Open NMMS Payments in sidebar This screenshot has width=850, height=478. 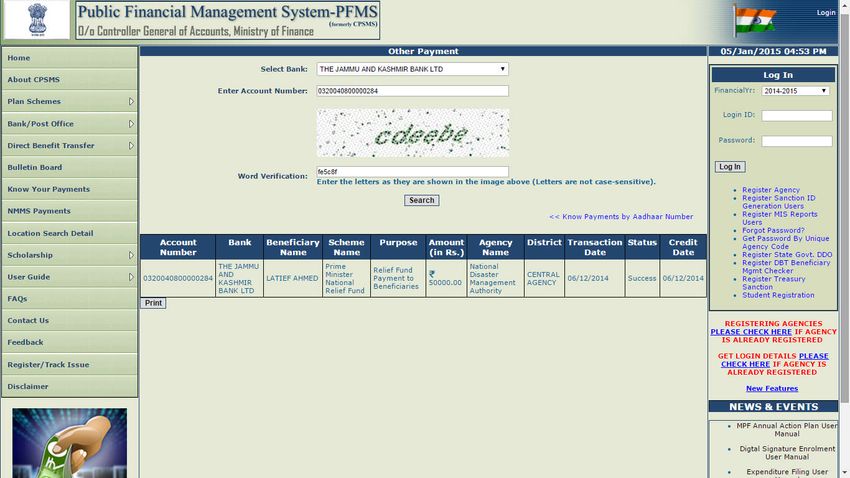click(x=69, y=211)
